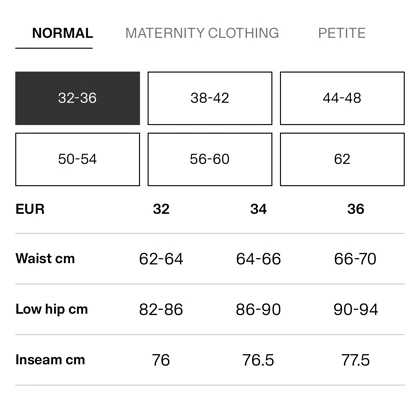Screen dimensions: 420x420
Task: Click the 62-64 waist value
Action: pos(161,259)
